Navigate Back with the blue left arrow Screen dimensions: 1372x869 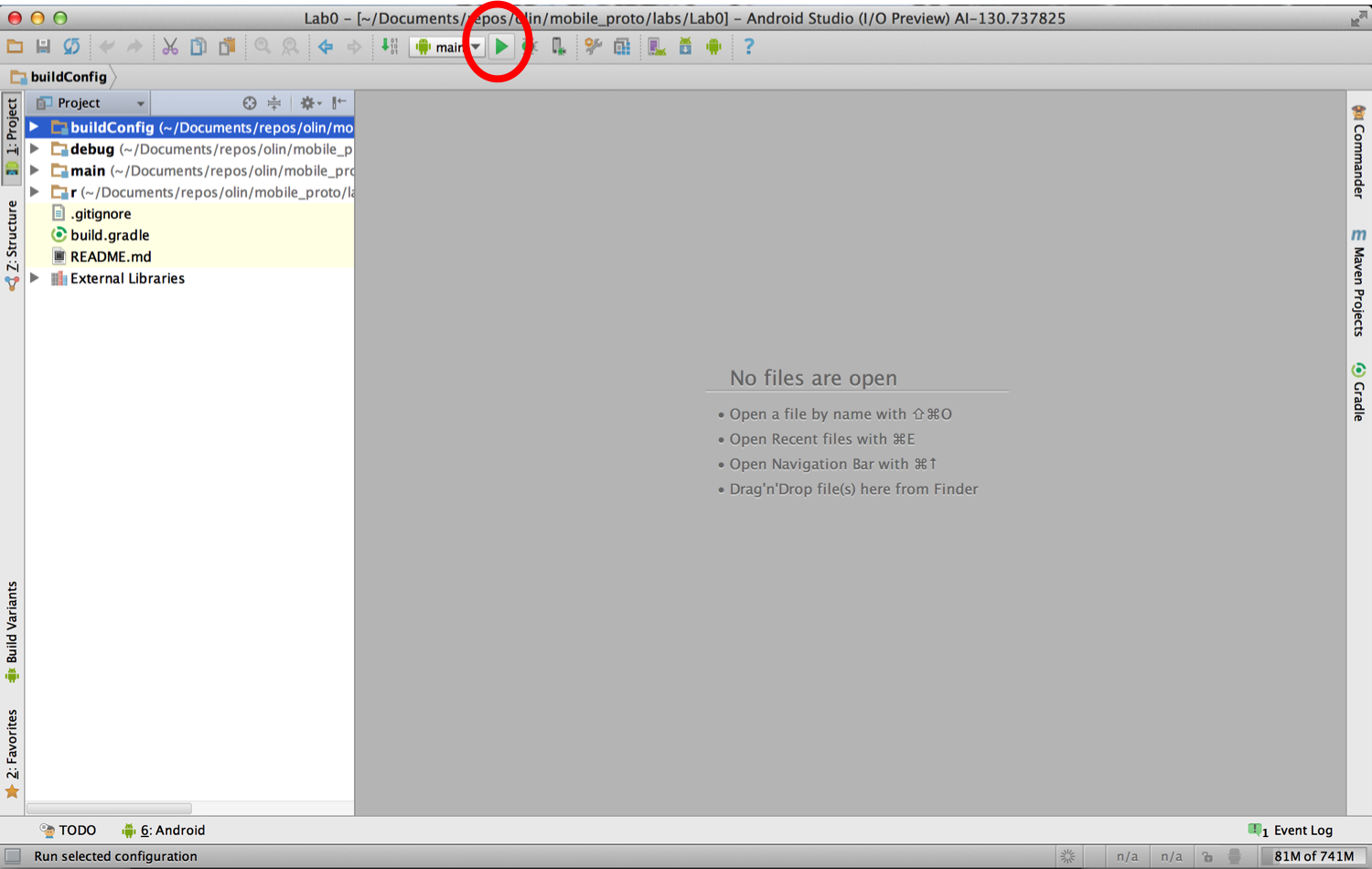326,47
